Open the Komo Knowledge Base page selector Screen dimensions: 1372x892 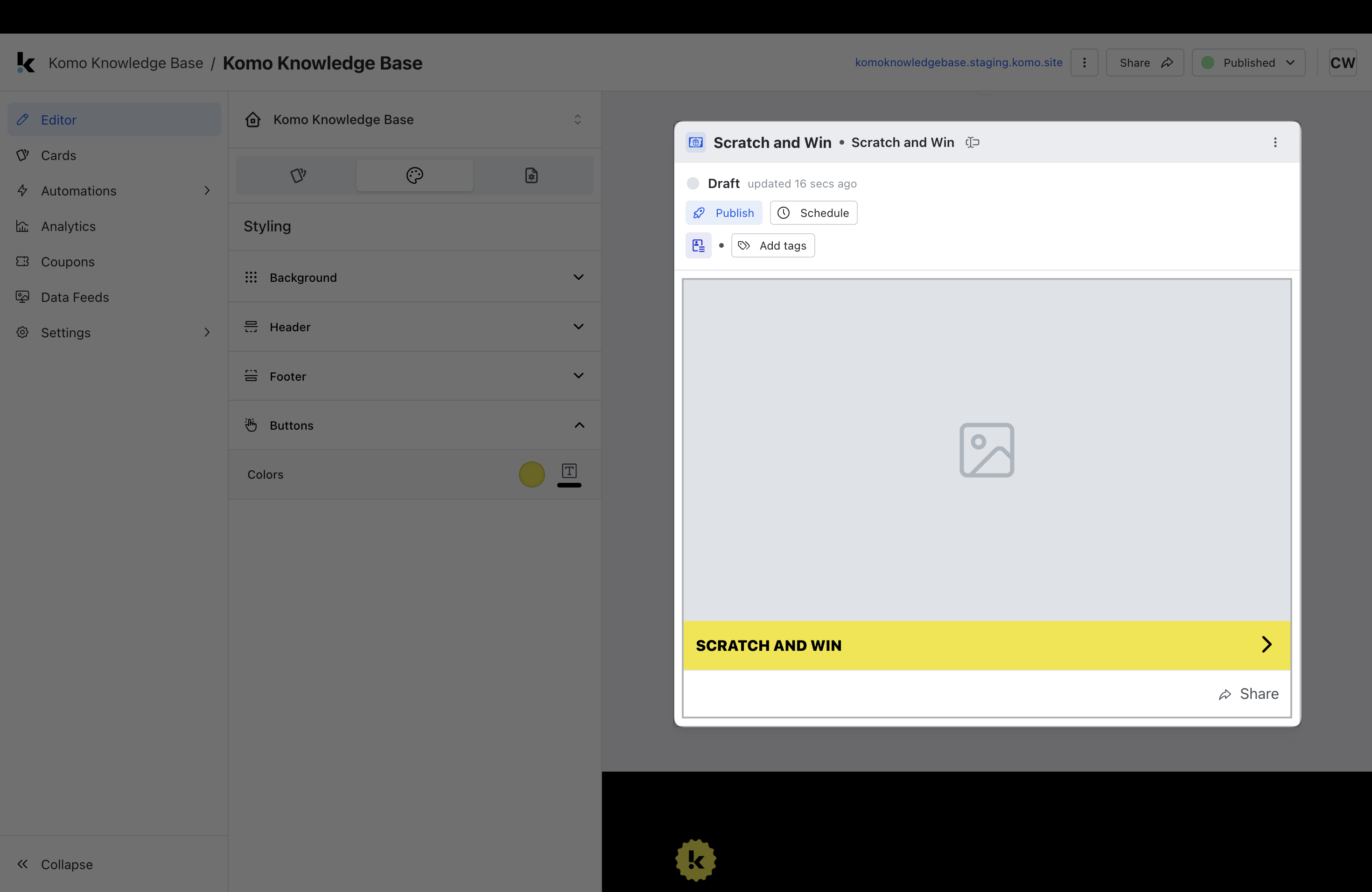coord(414,119)
